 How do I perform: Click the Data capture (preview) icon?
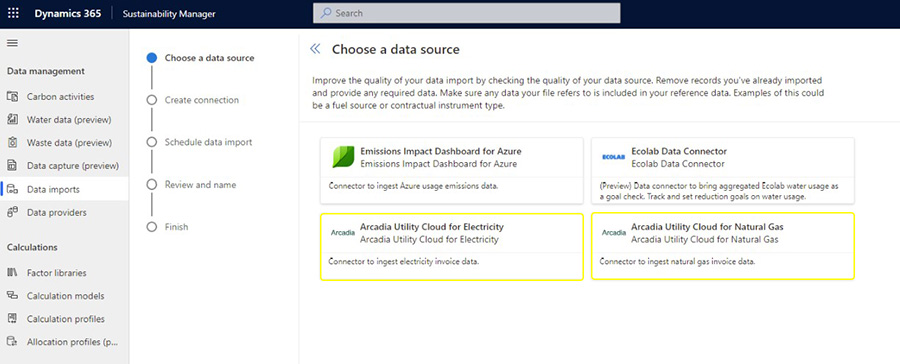pos(13,166)
